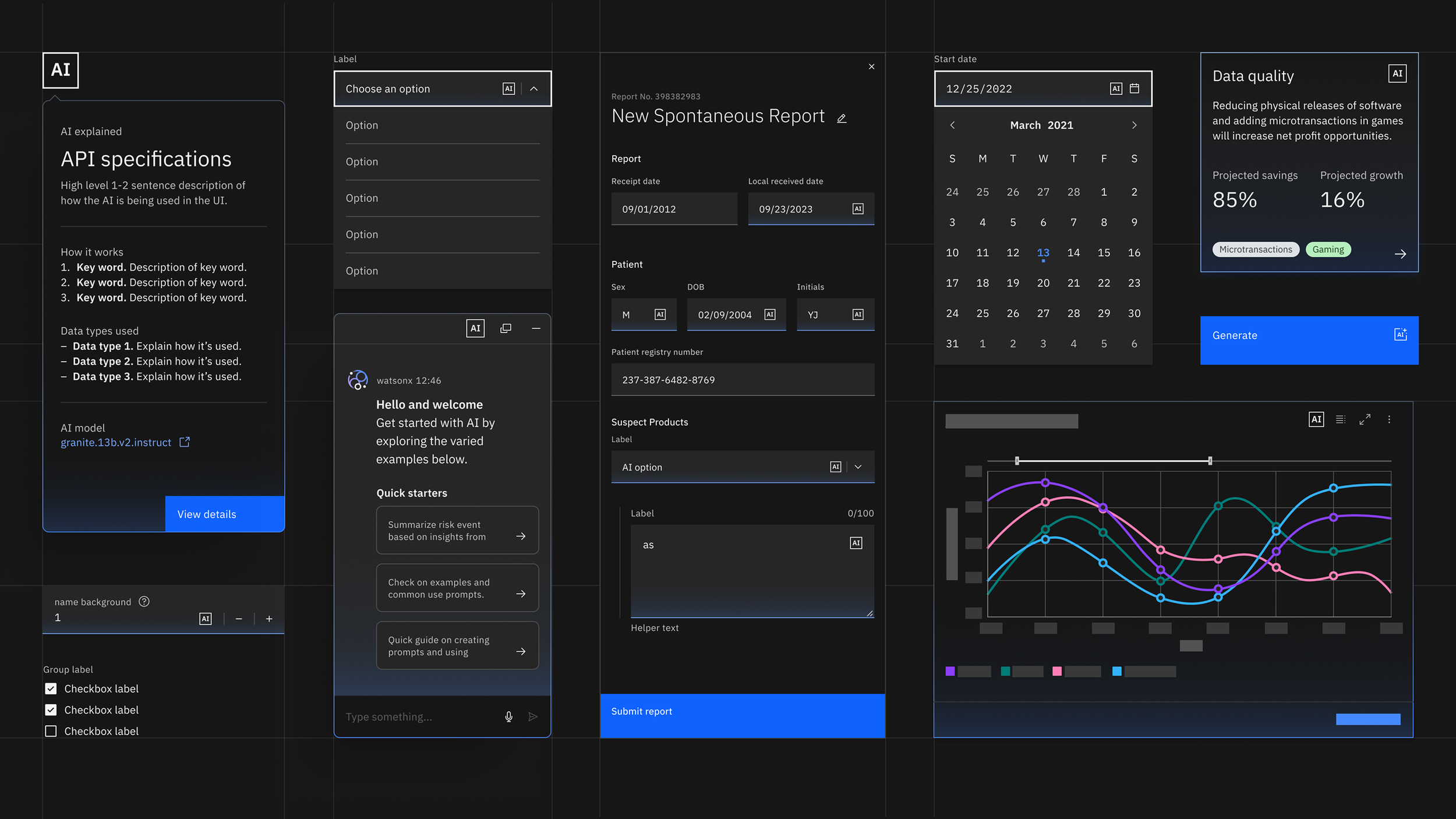Screen dimensions: 1456x819
Task: Uncheck the first Checkbox label
Action: point(51,689)
